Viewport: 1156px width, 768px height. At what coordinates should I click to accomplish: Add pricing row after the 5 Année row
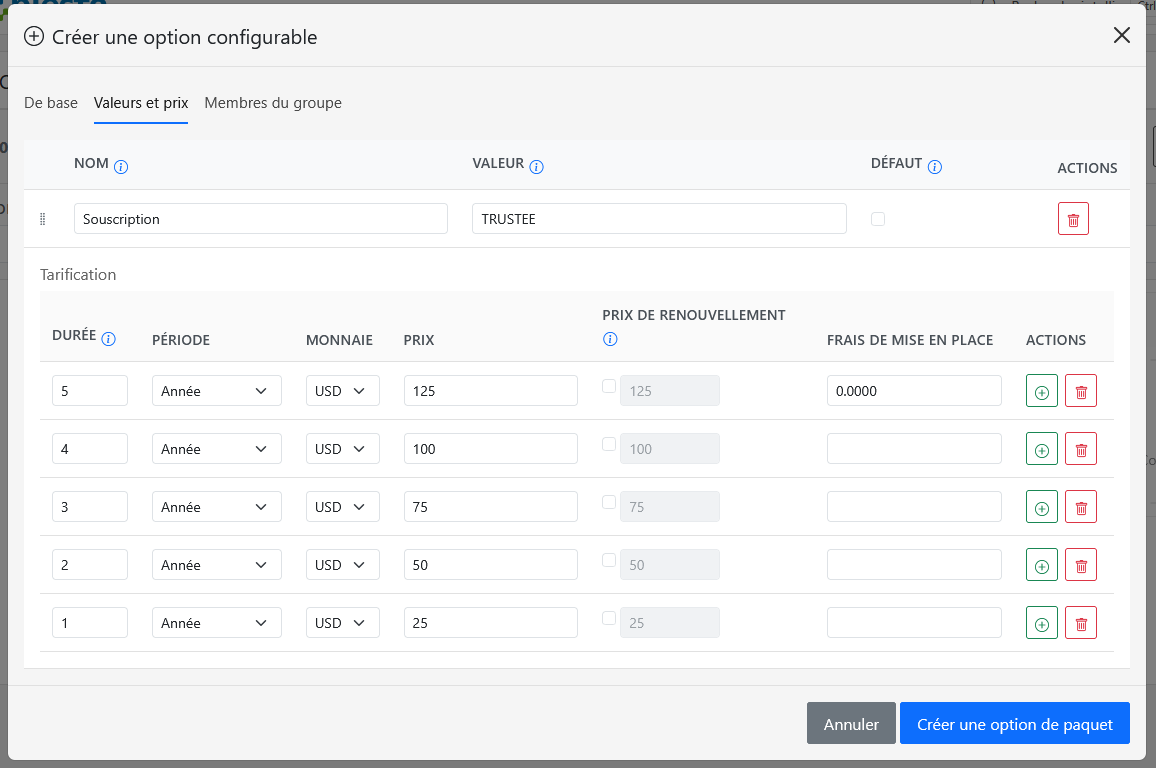click(x=1042, y=391)
